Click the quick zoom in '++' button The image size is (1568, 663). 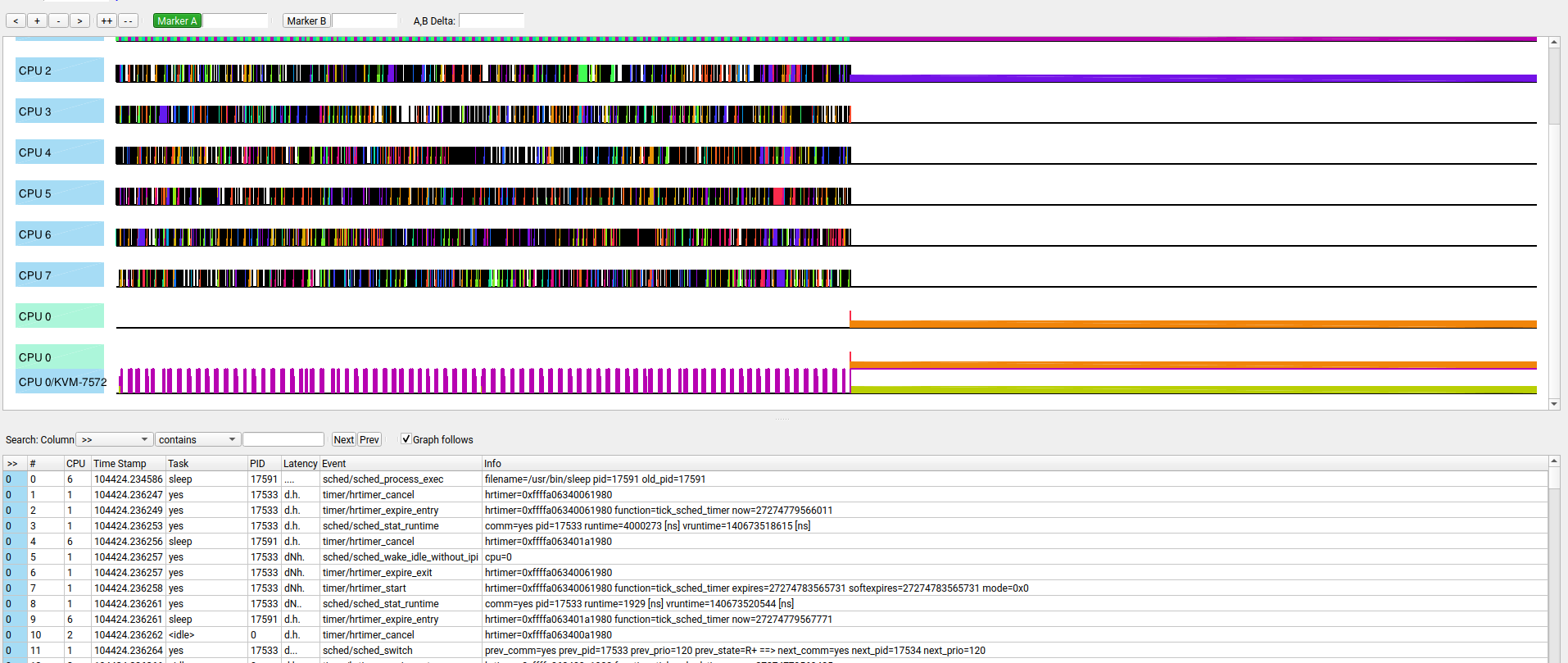pos(106,21)
